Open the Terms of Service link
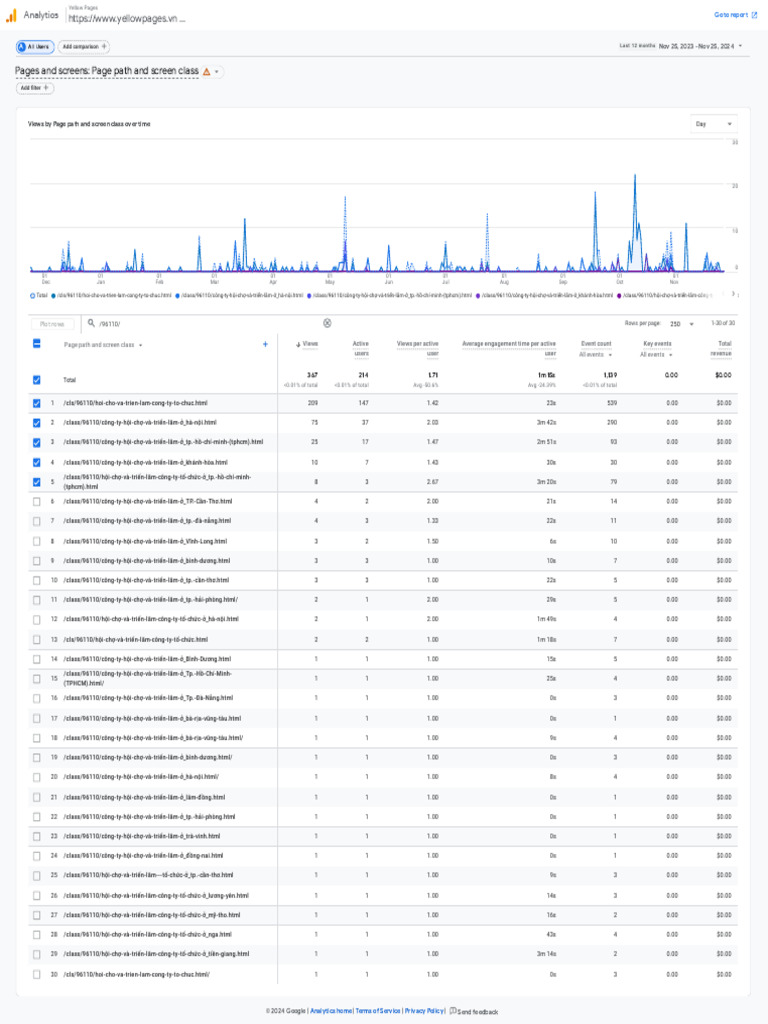Image resolution: width=768 pixels, height=1024 pixels. coord(378,1011)
